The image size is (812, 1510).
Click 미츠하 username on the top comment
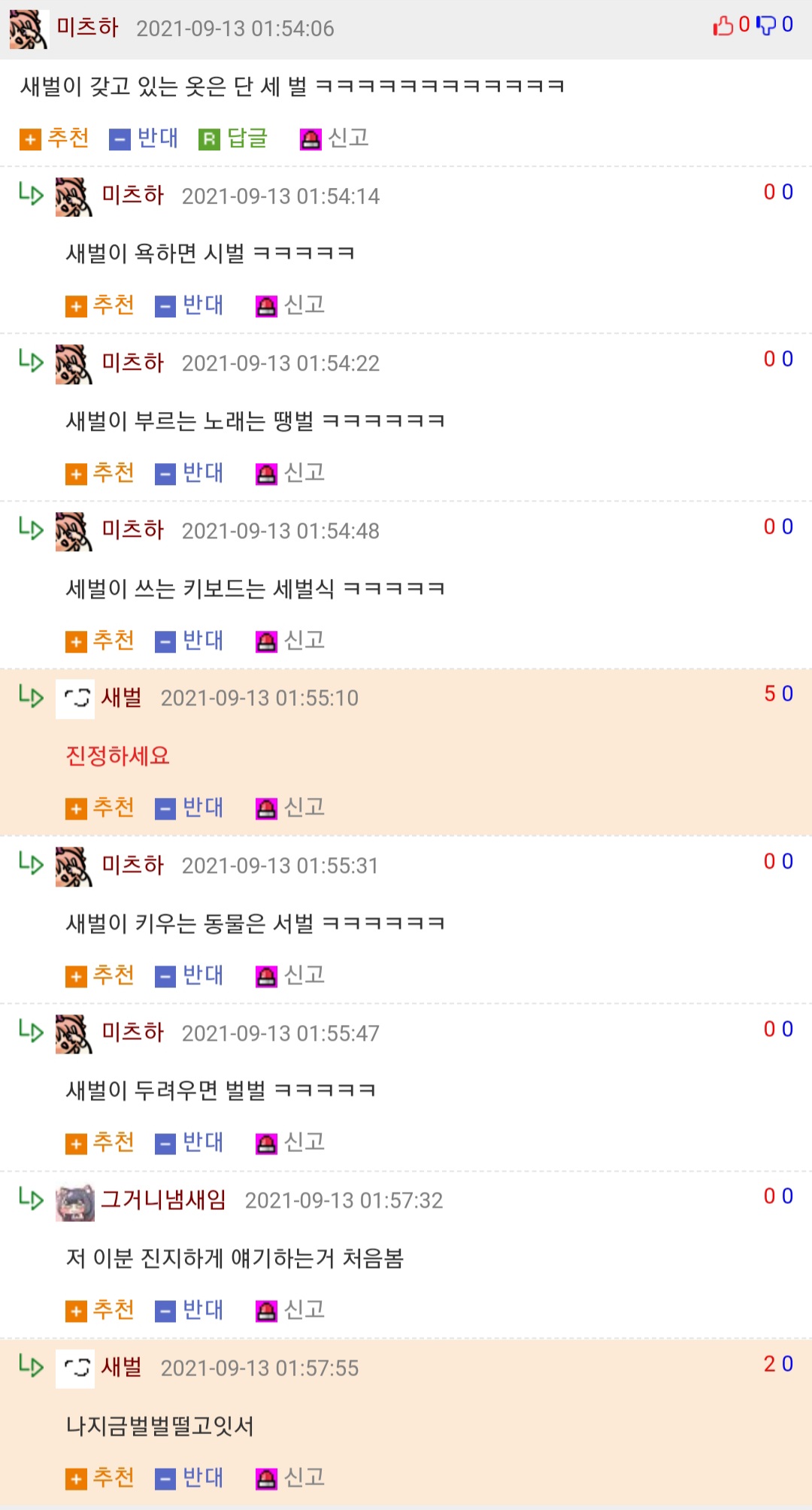coord(88,28)
